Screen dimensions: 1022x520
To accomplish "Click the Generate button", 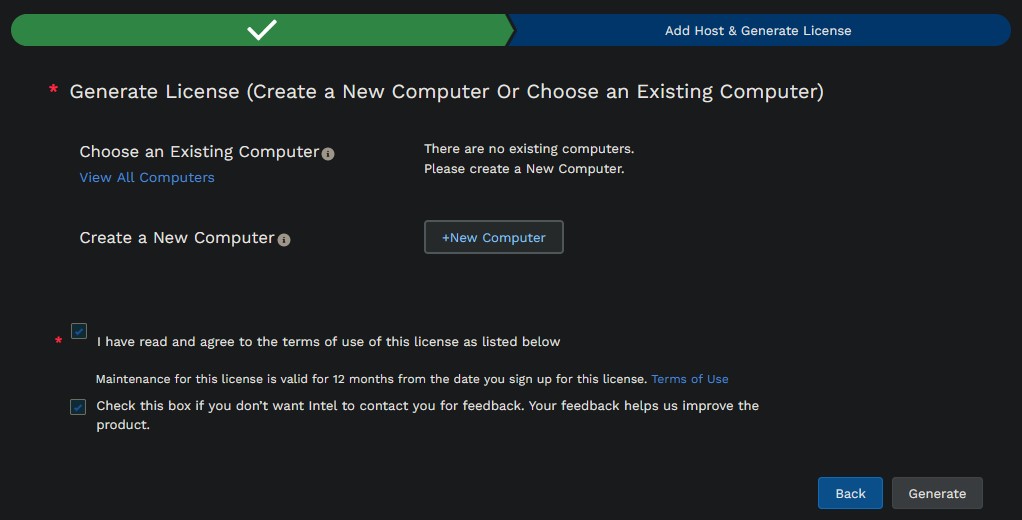I will pyautogui.click(x=937, y=493).
